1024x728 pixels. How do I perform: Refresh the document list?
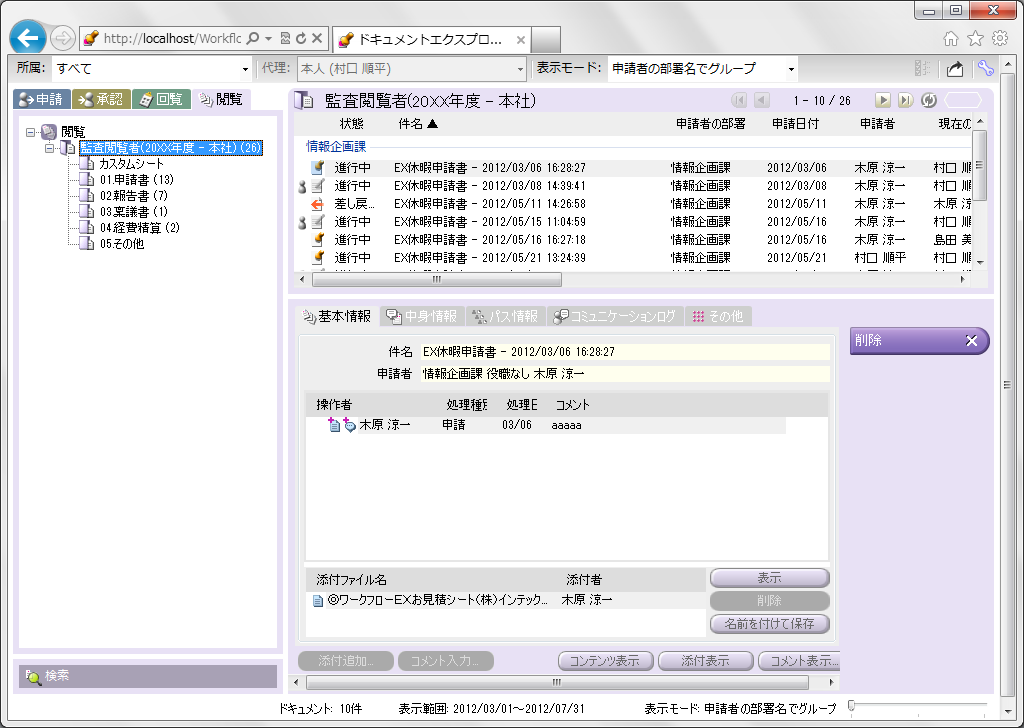coord(928,100)
